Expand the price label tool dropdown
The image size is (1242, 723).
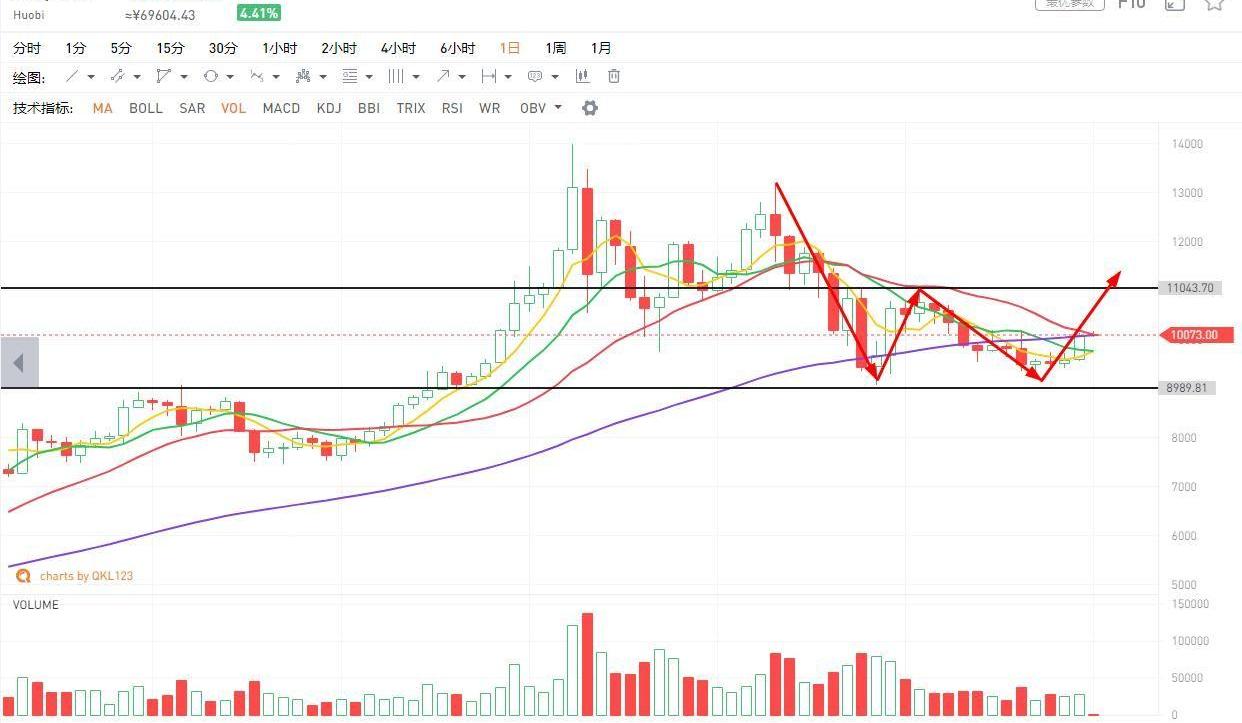click(554, 77)
